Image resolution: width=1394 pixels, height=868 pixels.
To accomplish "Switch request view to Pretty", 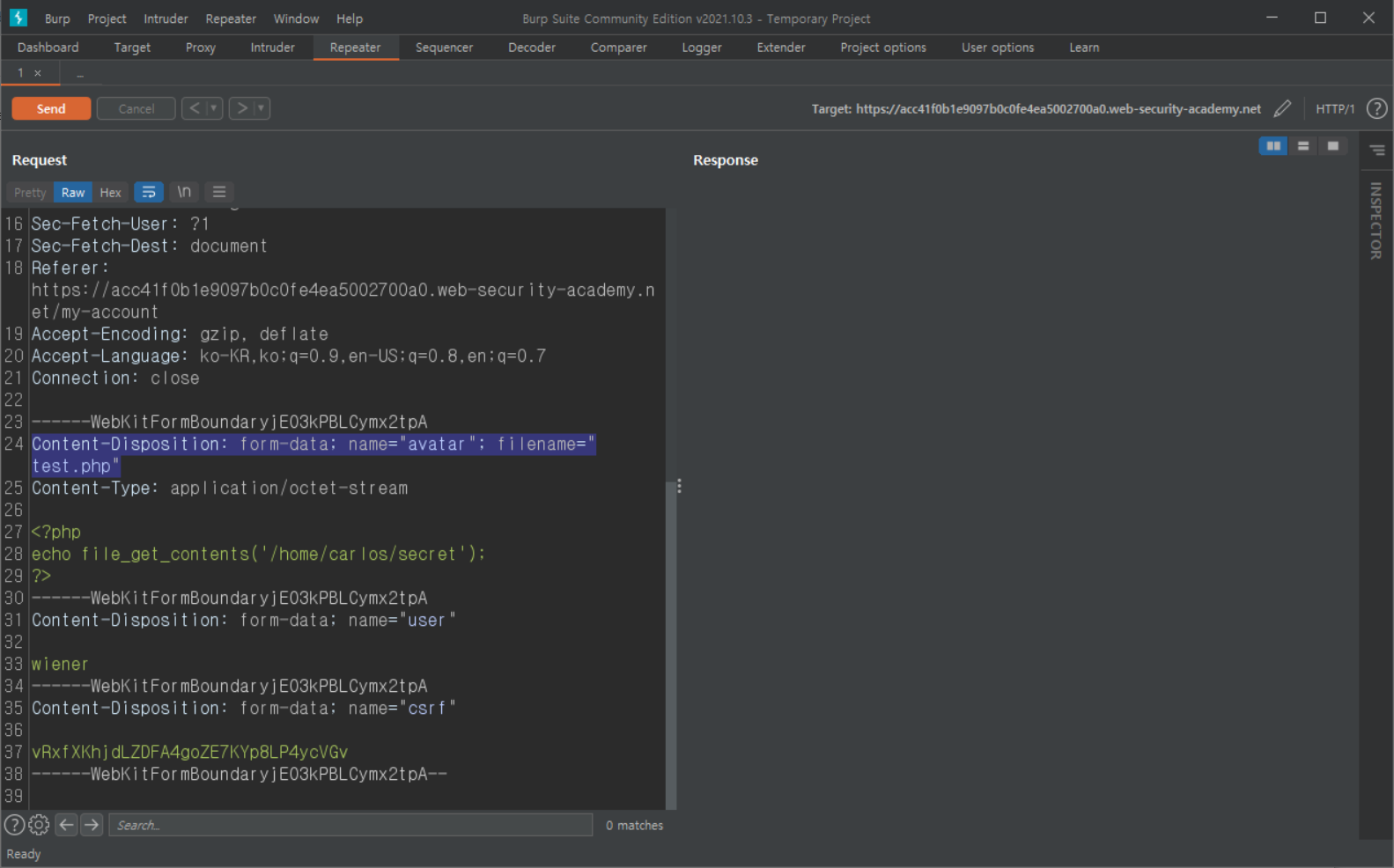I will (x=30, y=192).
